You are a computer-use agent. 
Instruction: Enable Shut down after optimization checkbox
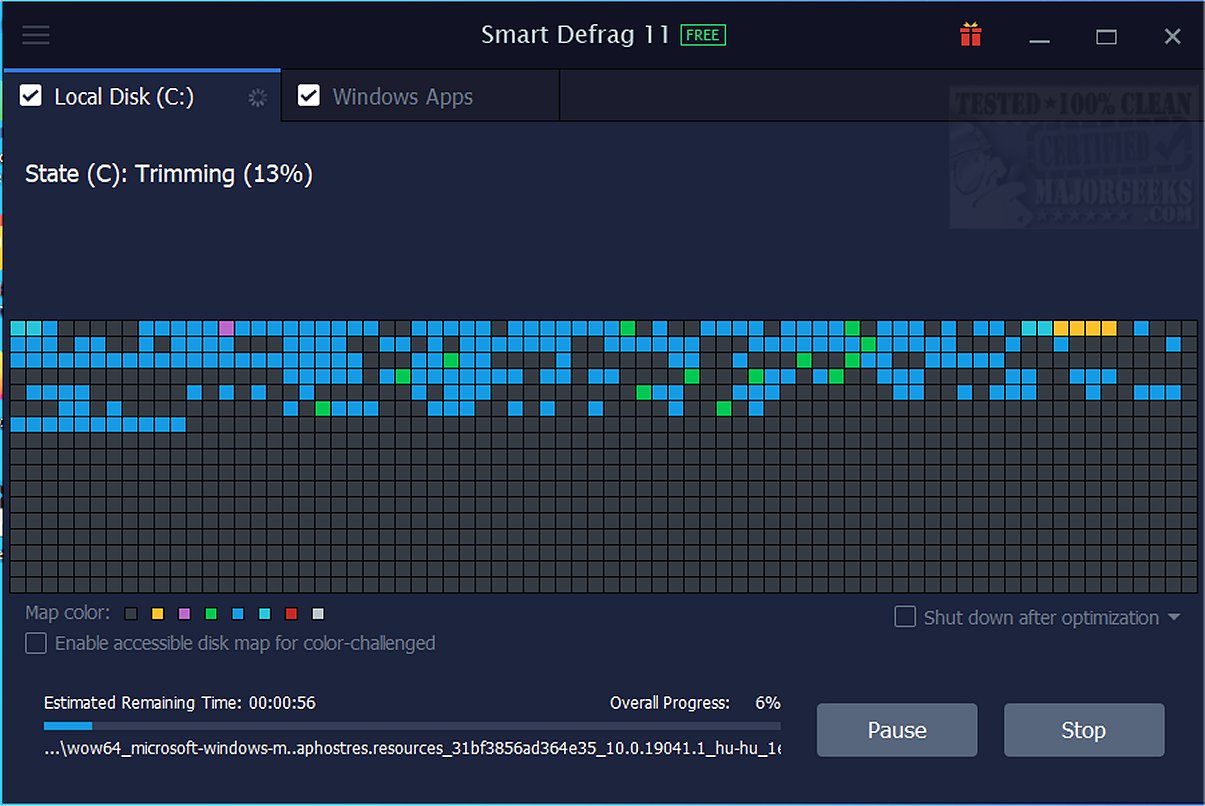pyautogui.click(x=905, y=617)
